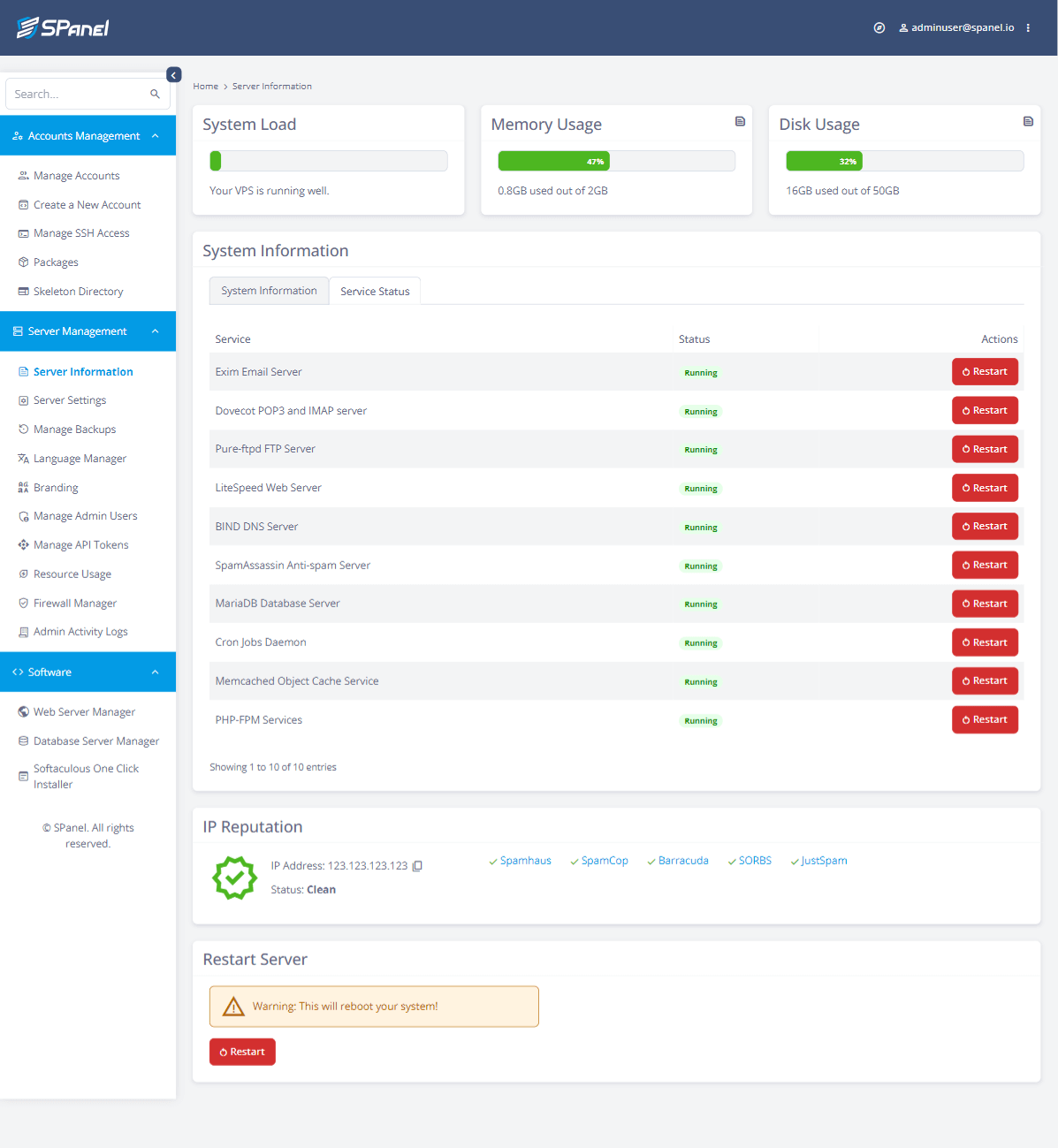Select the Manage API Tokens icon
This screenshot has width=1058, height=1148.
23,544
